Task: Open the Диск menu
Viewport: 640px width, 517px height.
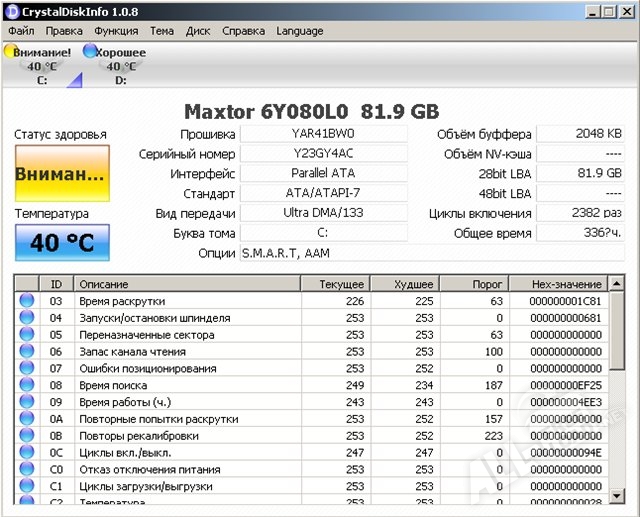Action: (198, 31)
